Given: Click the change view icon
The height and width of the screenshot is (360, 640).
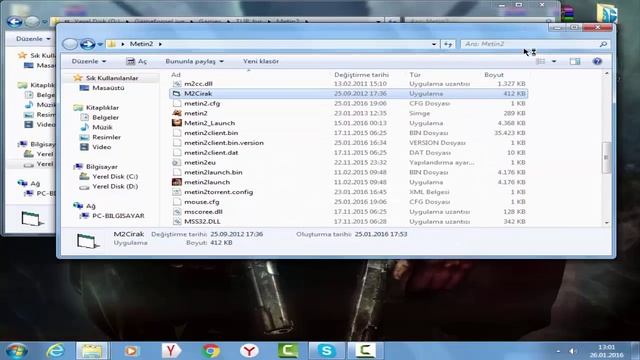Looking at the screenshot, I should 540,61.
